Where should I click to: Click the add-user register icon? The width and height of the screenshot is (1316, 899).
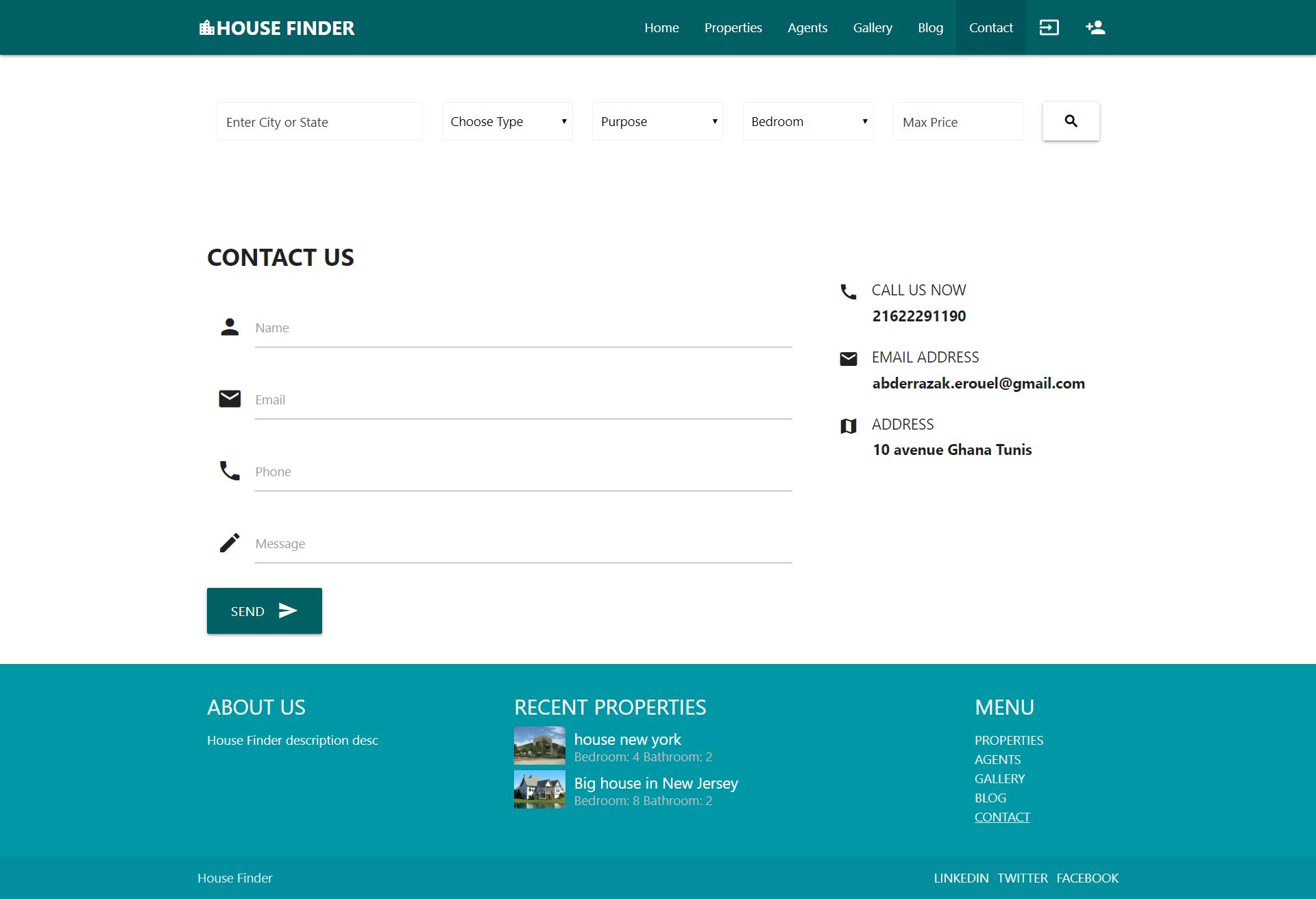click(x=1095, y=27)
